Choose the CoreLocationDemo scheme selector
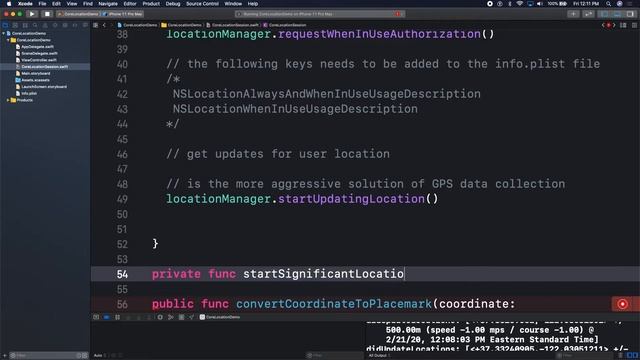640x360 pixels. (x=78, y=14)
